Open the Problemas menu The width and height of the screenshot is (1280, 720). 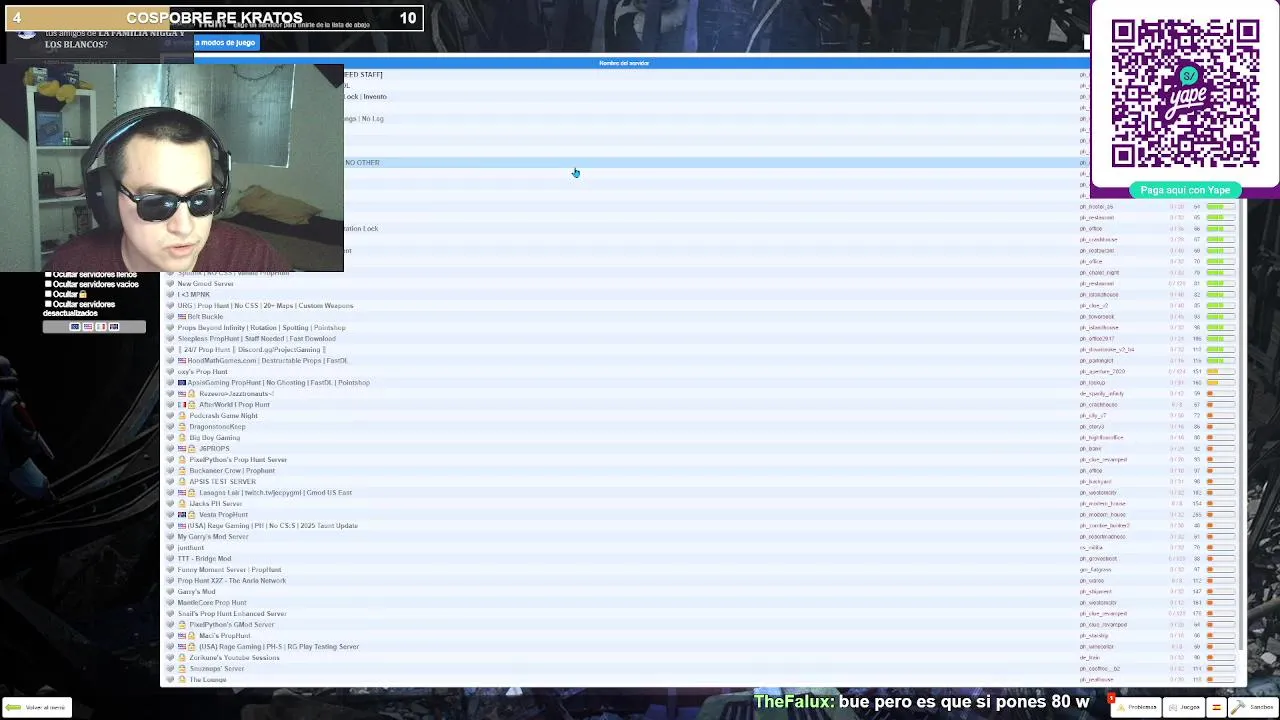[x=1136, y=707]
